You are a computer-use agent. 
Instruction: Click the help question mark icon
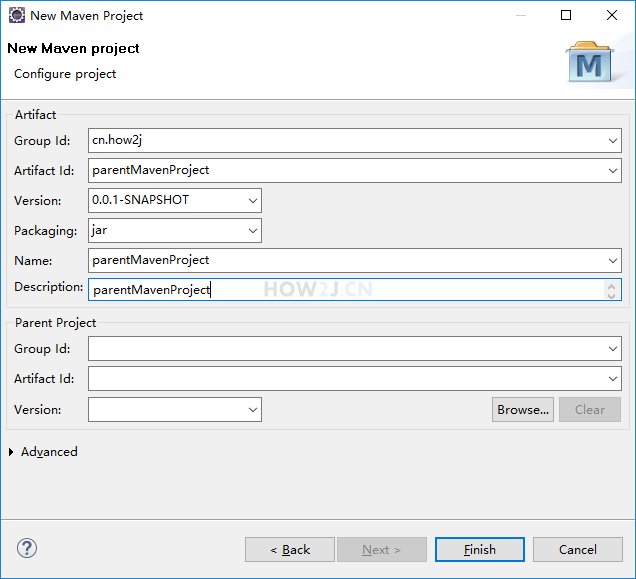27,548
